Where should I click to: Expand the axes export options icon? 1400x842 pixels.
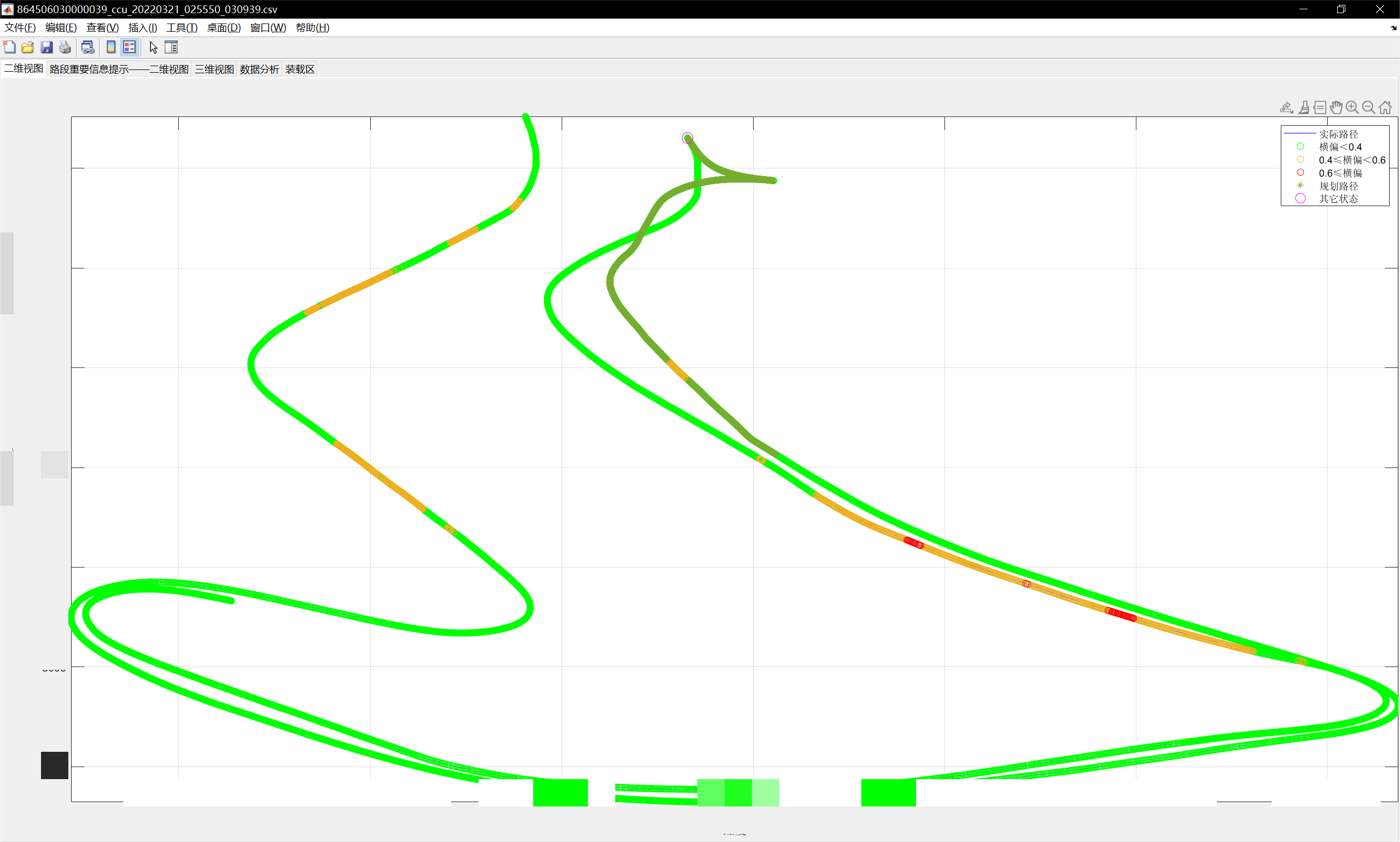point(1286,107)
